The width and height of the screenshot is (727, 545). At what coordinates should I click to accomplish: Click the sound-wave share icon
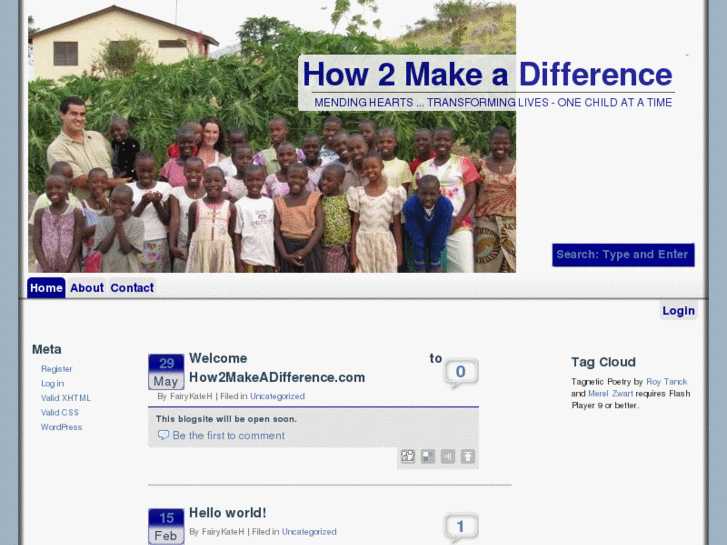[x=448, y=456]
